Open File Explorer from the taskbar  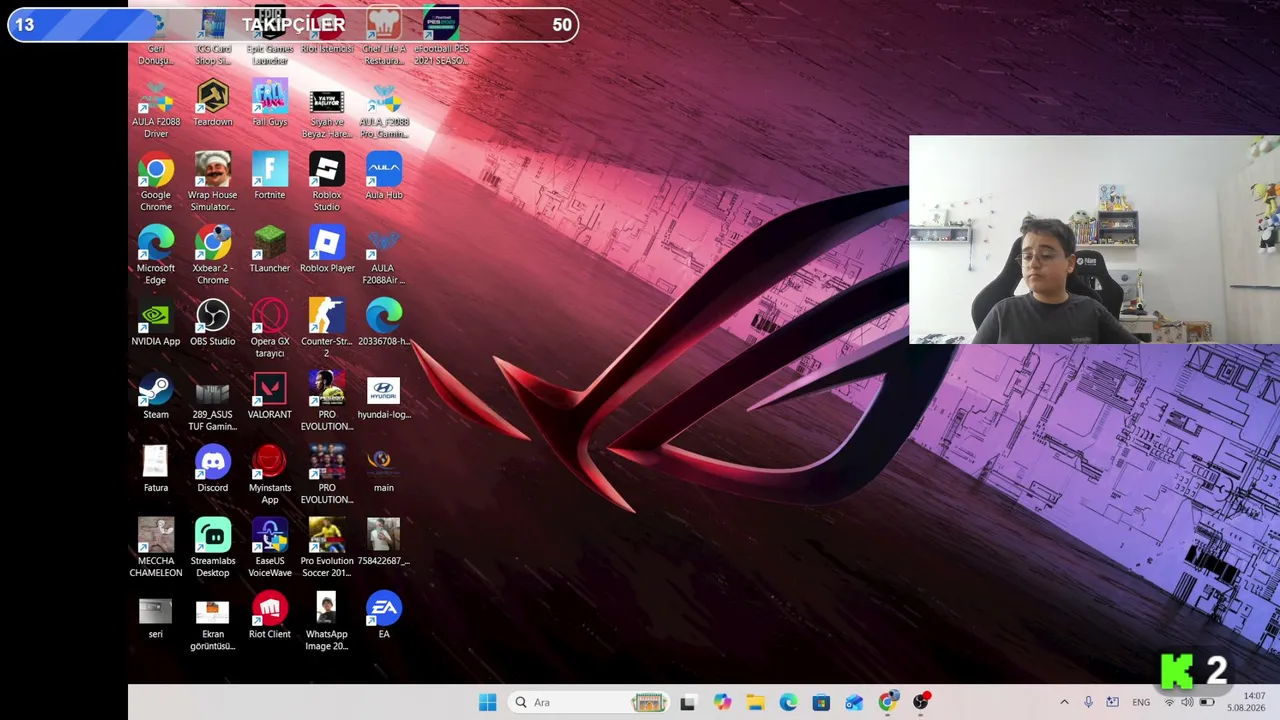[755, 702]
